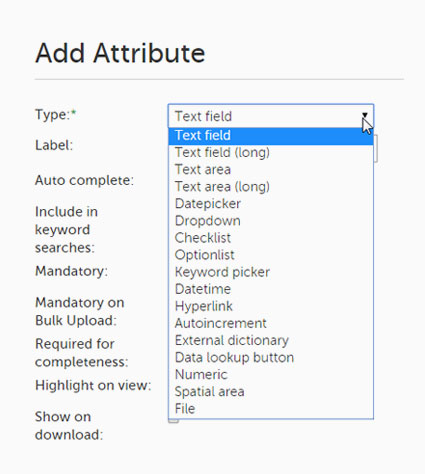
Task: Choose Hyperlink from the list
Action: coord(271,306)
